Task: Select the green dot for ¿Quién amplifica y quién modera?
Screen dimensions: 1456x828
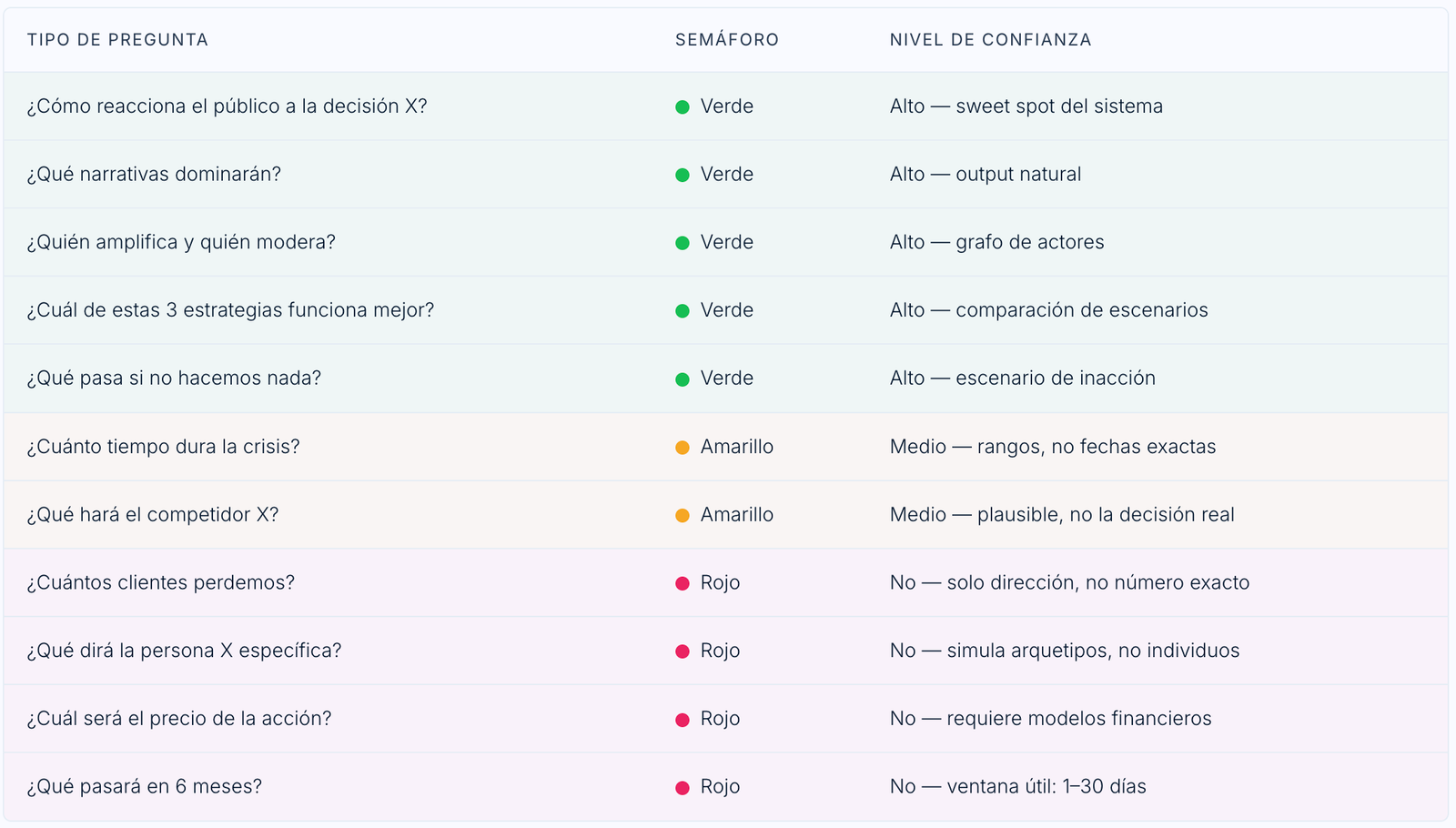Action: point(682,243)
